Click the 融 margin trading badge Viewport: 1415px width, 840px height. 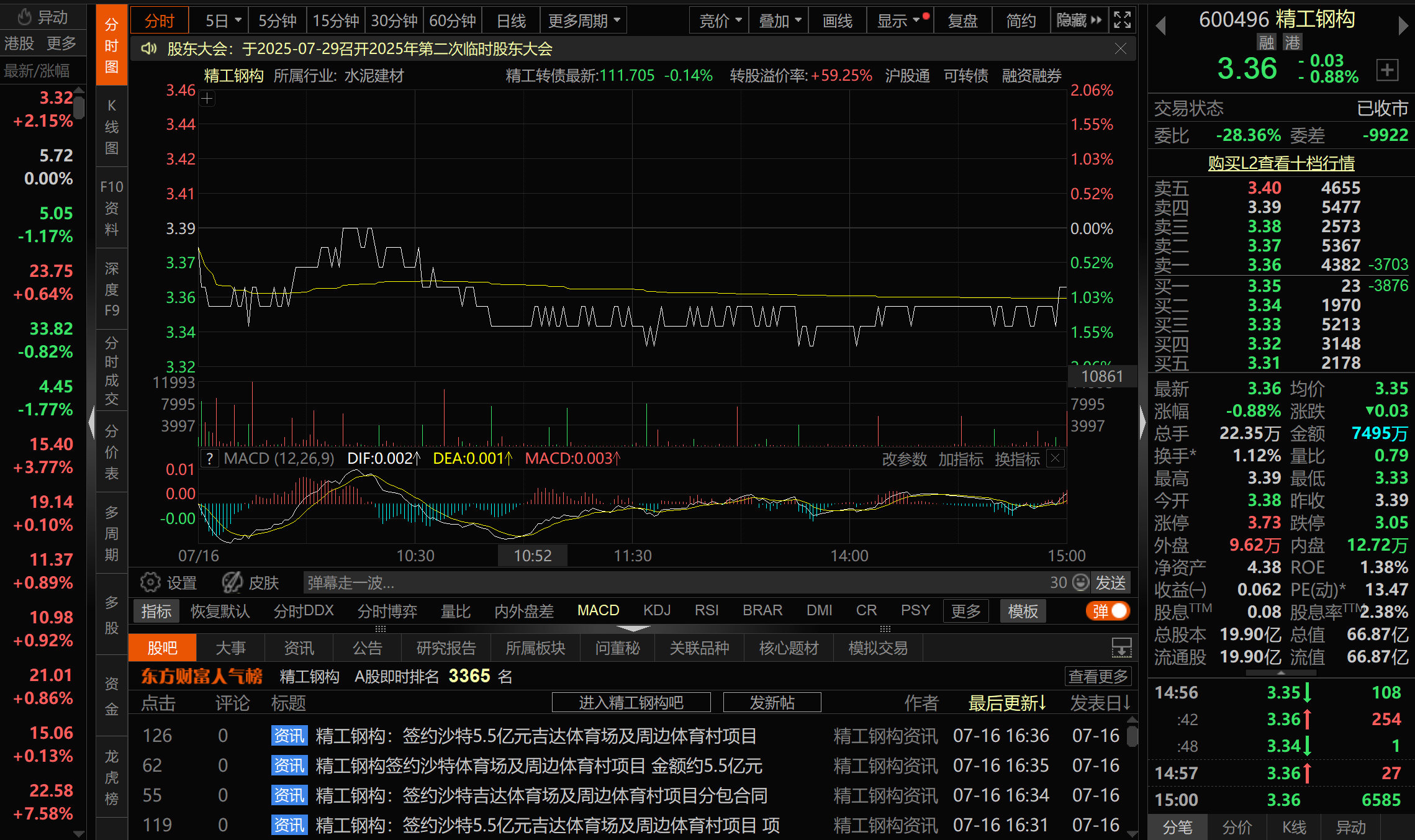[1266, 43]
